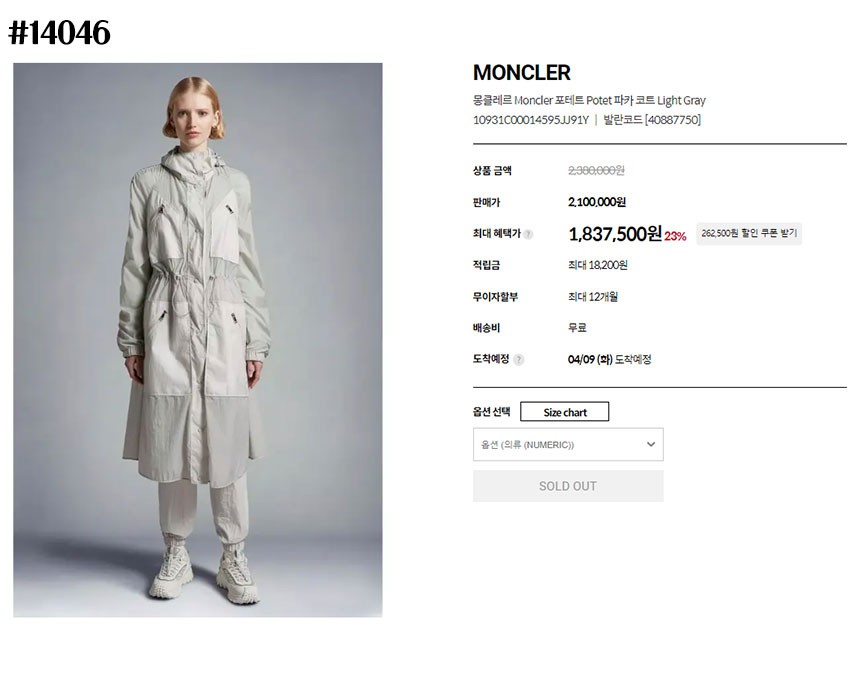Click the MONCLER brand name
The height and width of the screenshot is (682, 860).
[x=522, y=72]
